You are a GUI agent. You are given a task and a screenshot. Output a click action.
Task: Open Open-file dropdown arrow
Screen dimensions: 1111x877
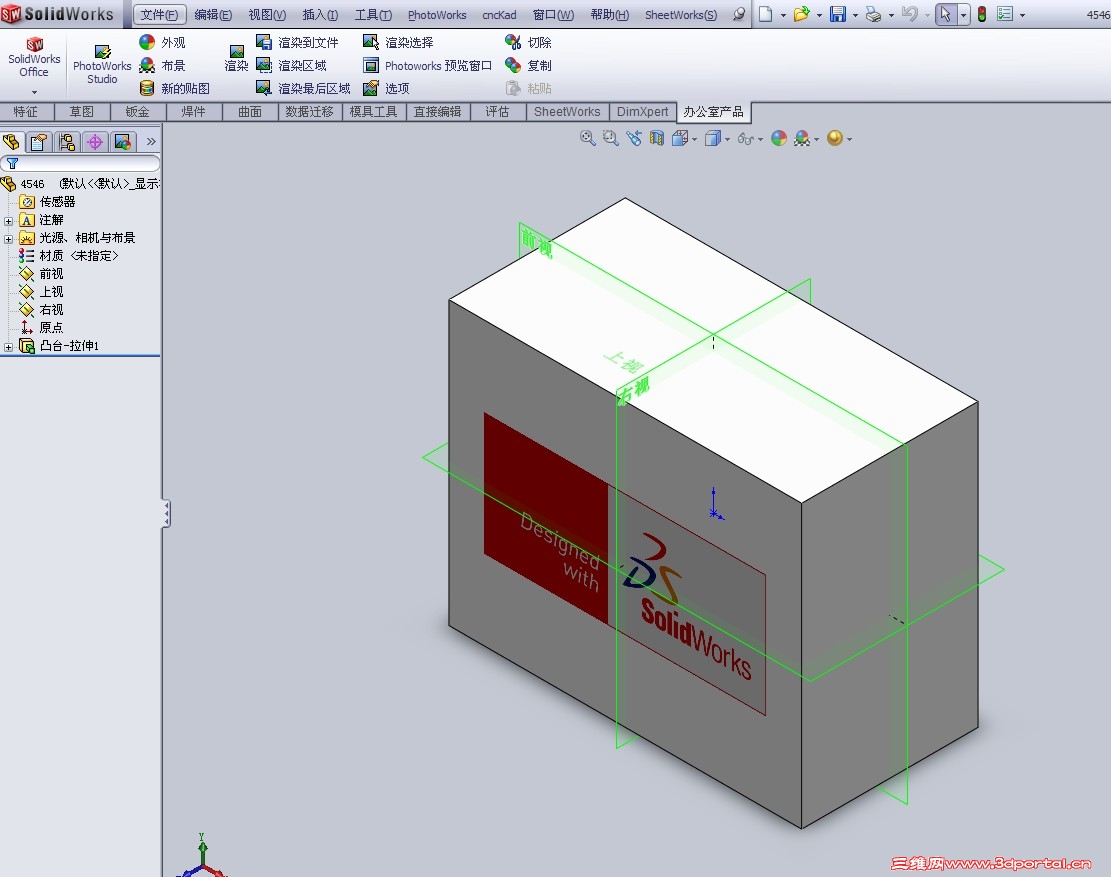point(819,15)
